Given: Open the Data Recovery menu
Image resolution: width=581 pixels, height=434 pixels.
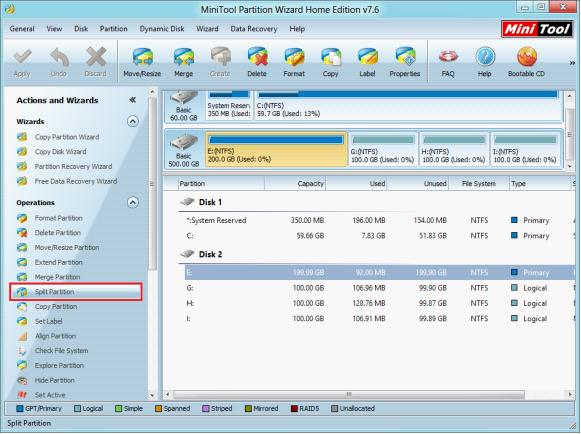Looking at the screenshot, I should tap(254, 29).
